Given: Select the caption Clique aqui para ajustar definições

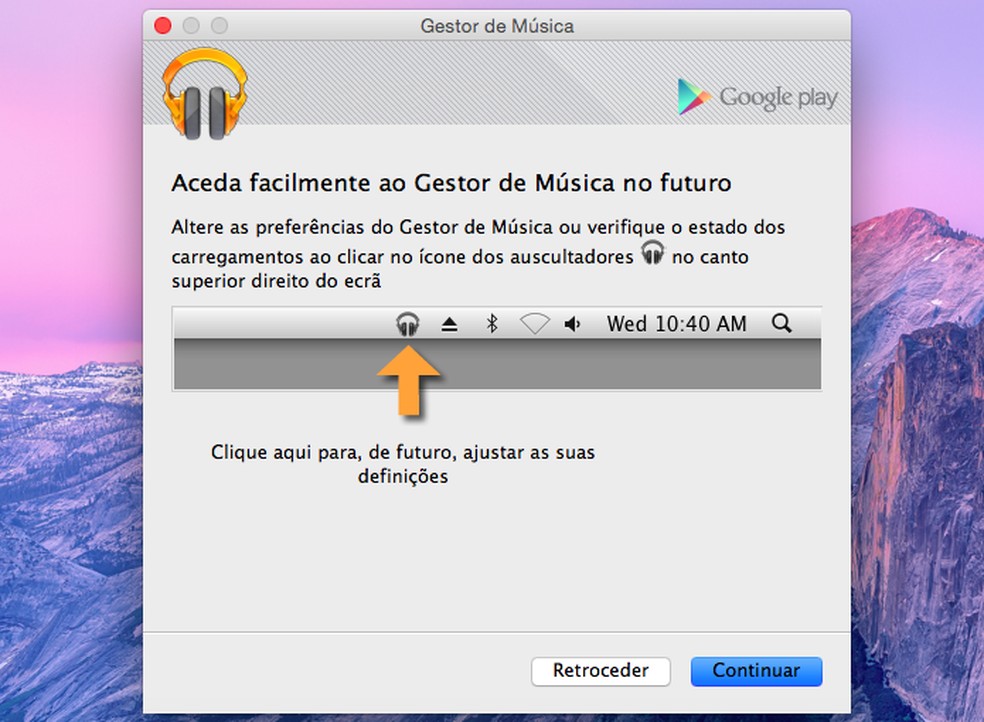Looking at the screenshot, I should click(x=402, y=464).
